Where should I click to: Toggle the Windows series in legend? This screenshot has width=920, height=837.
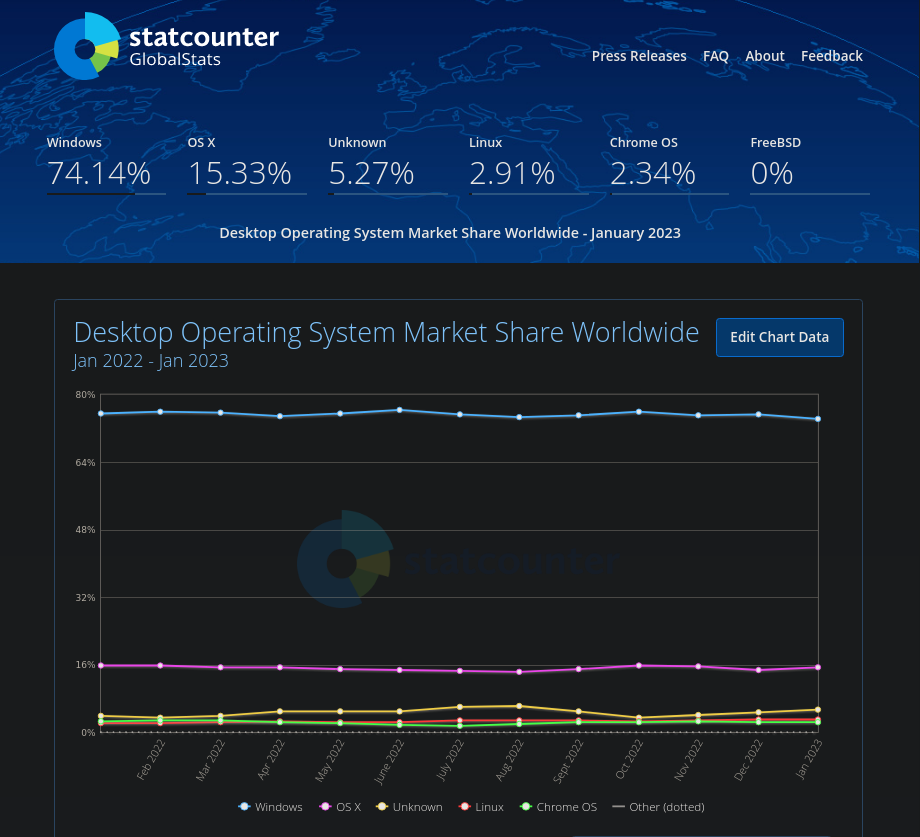(x=270, y=807)
